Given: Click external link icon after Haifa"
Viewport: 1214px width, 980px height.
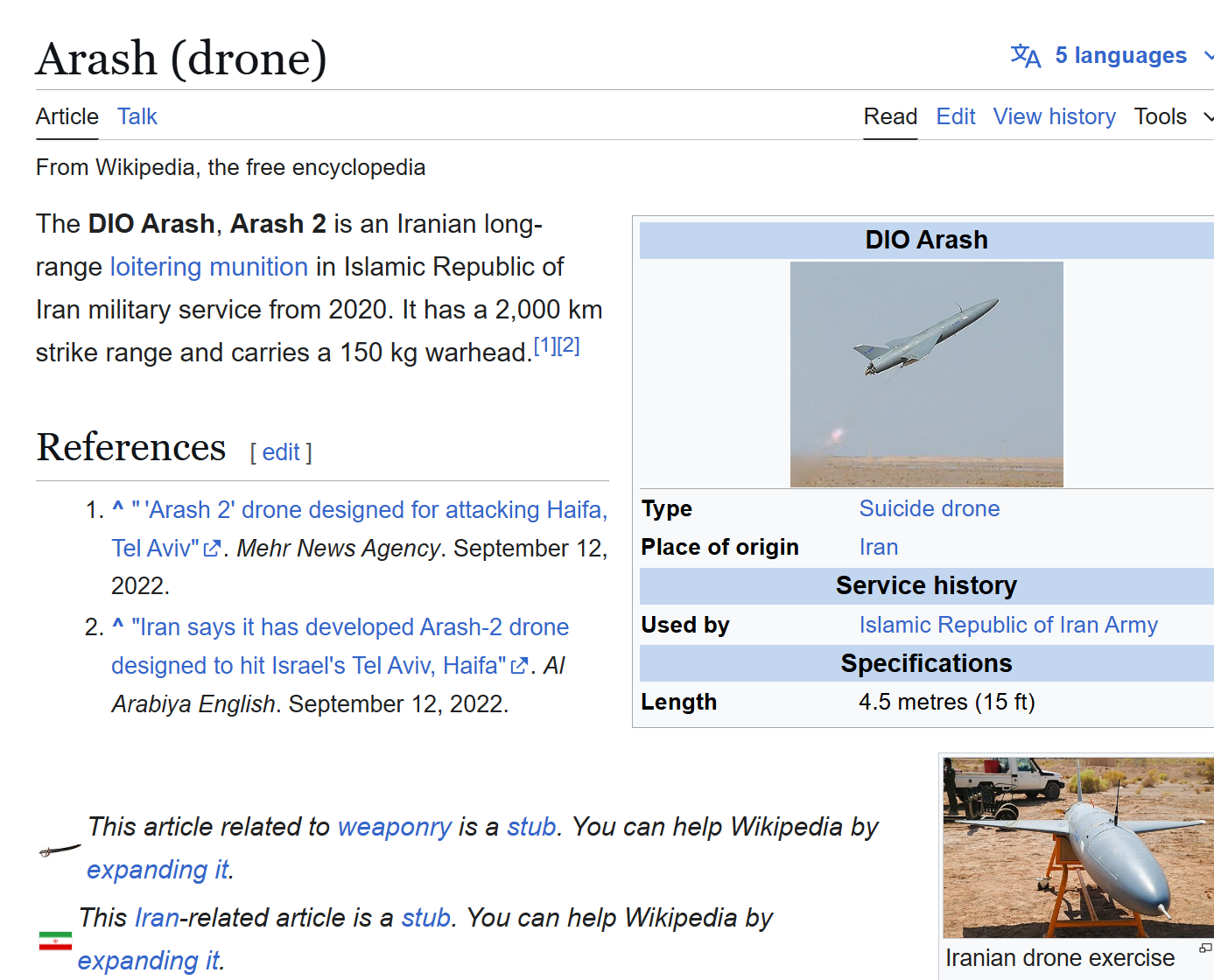Looking at the screenshot, I should click(519, 666).
